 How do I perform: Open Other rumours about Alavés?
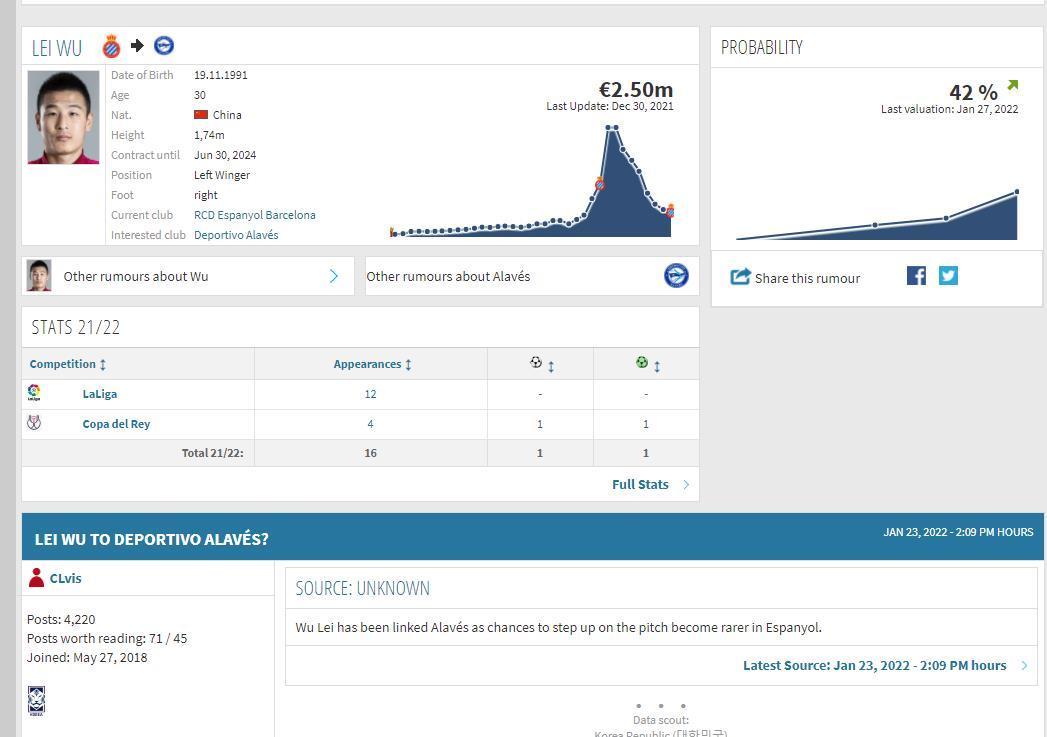click(x=532, y=276)
